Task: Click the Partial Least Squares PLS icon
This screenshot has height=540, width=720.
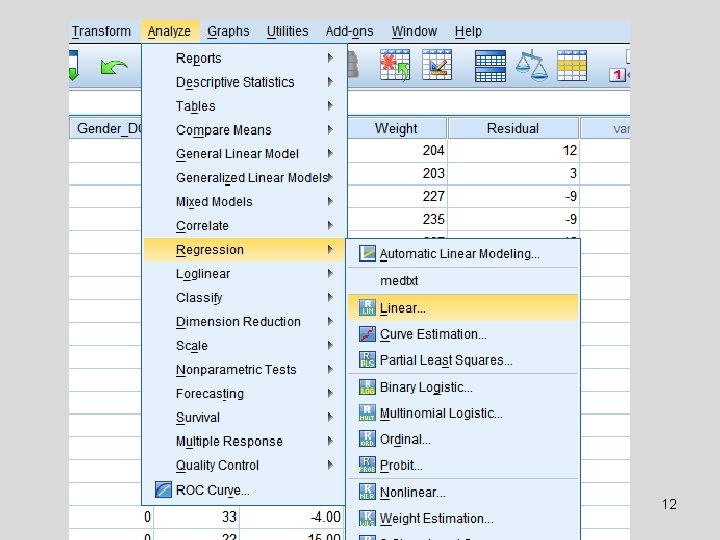Action: [367, 360]
